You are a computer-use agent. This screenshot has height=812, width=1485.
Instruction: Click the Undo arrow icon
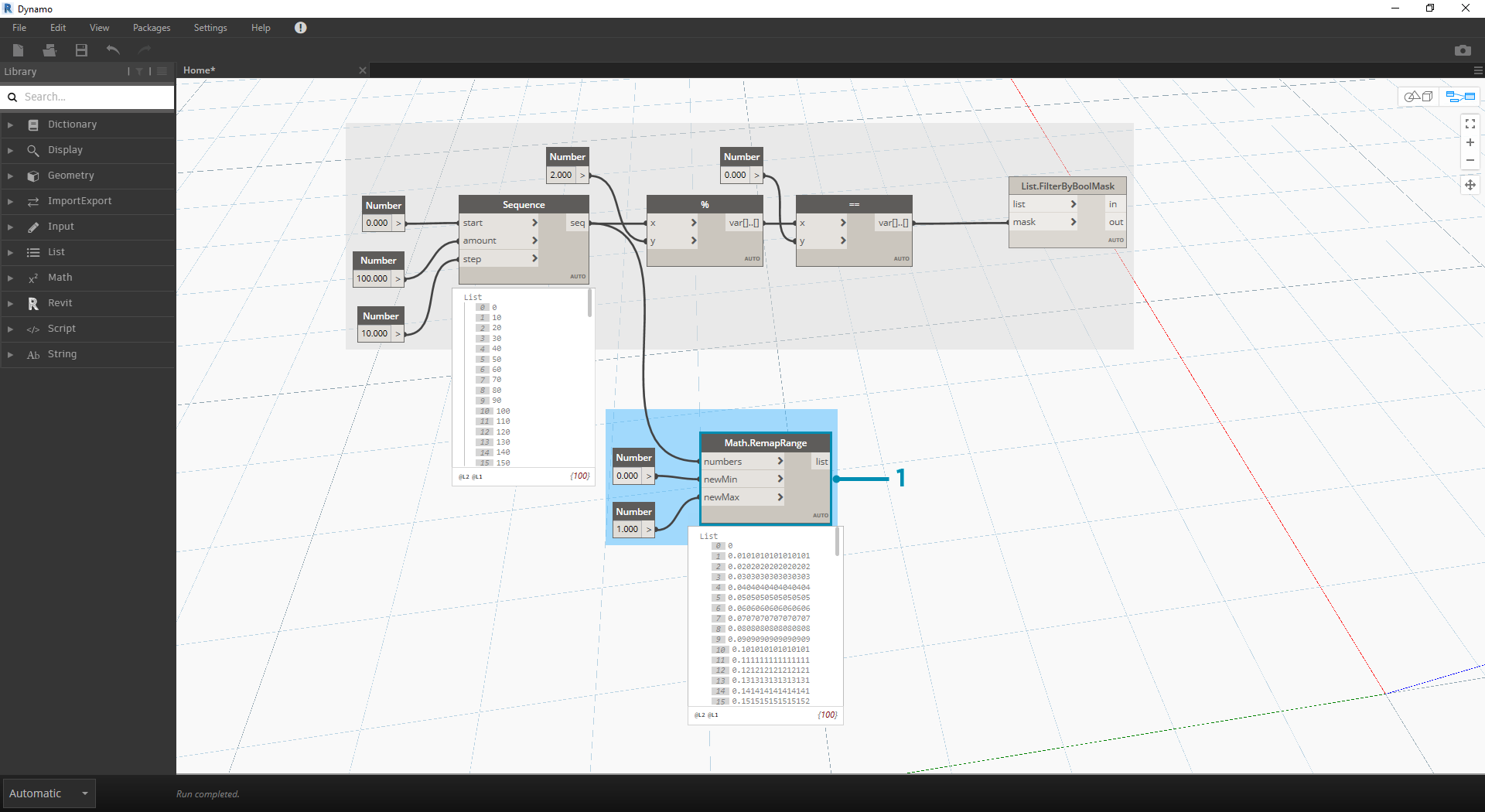coord(113,50)
